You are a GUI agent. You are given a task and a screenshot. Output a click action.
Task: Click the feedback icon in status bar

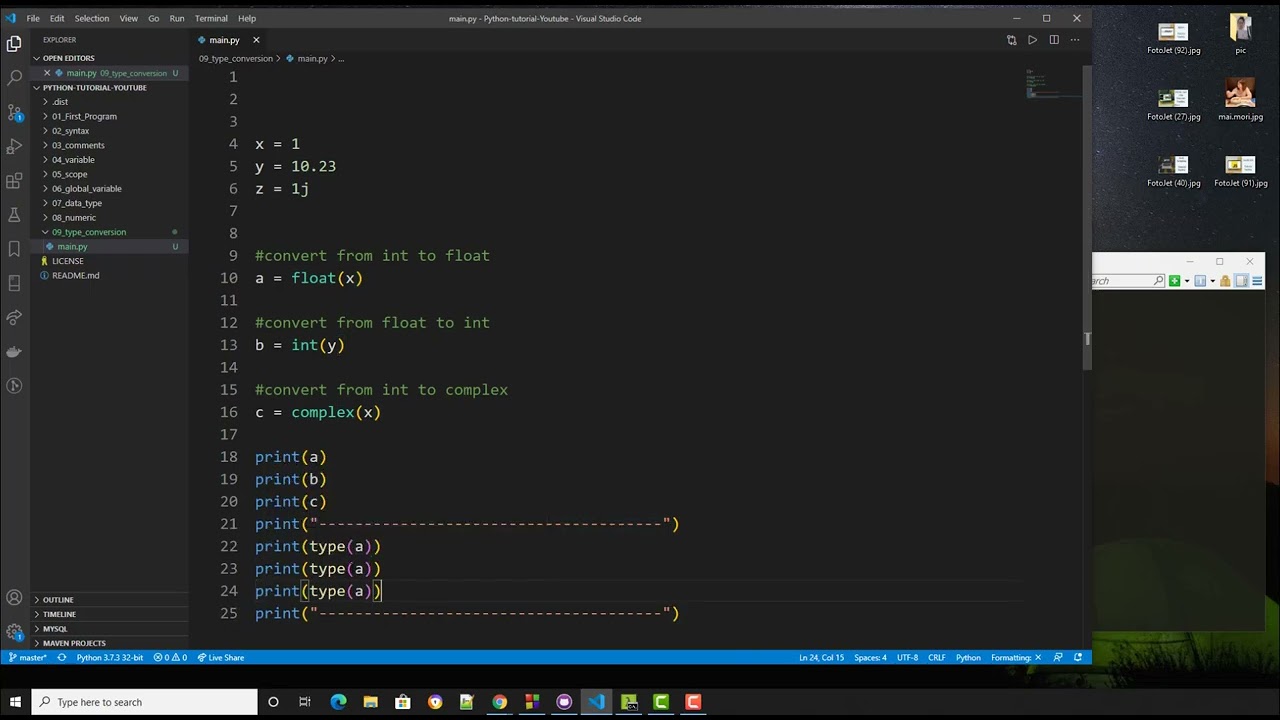coord(1058,658)
